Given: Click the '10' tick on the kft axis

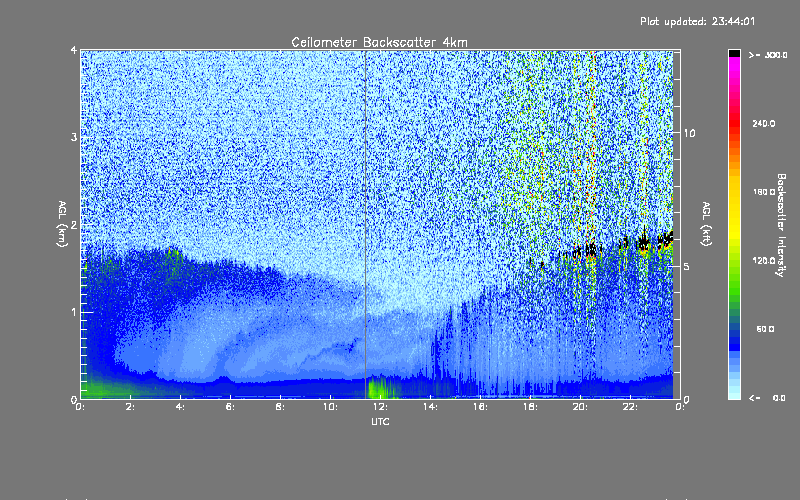Looking at the screenshot, I should (x=689, y=133).
